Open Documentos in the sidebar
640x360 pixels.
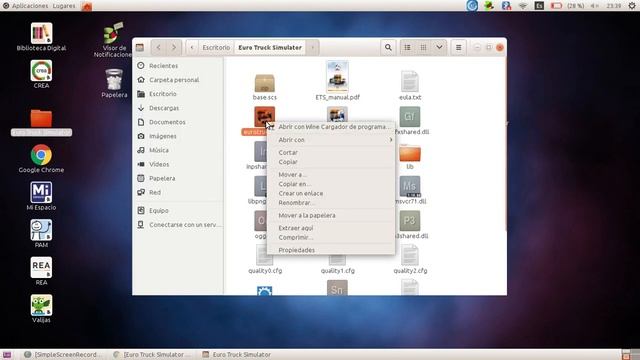point(178,122)
